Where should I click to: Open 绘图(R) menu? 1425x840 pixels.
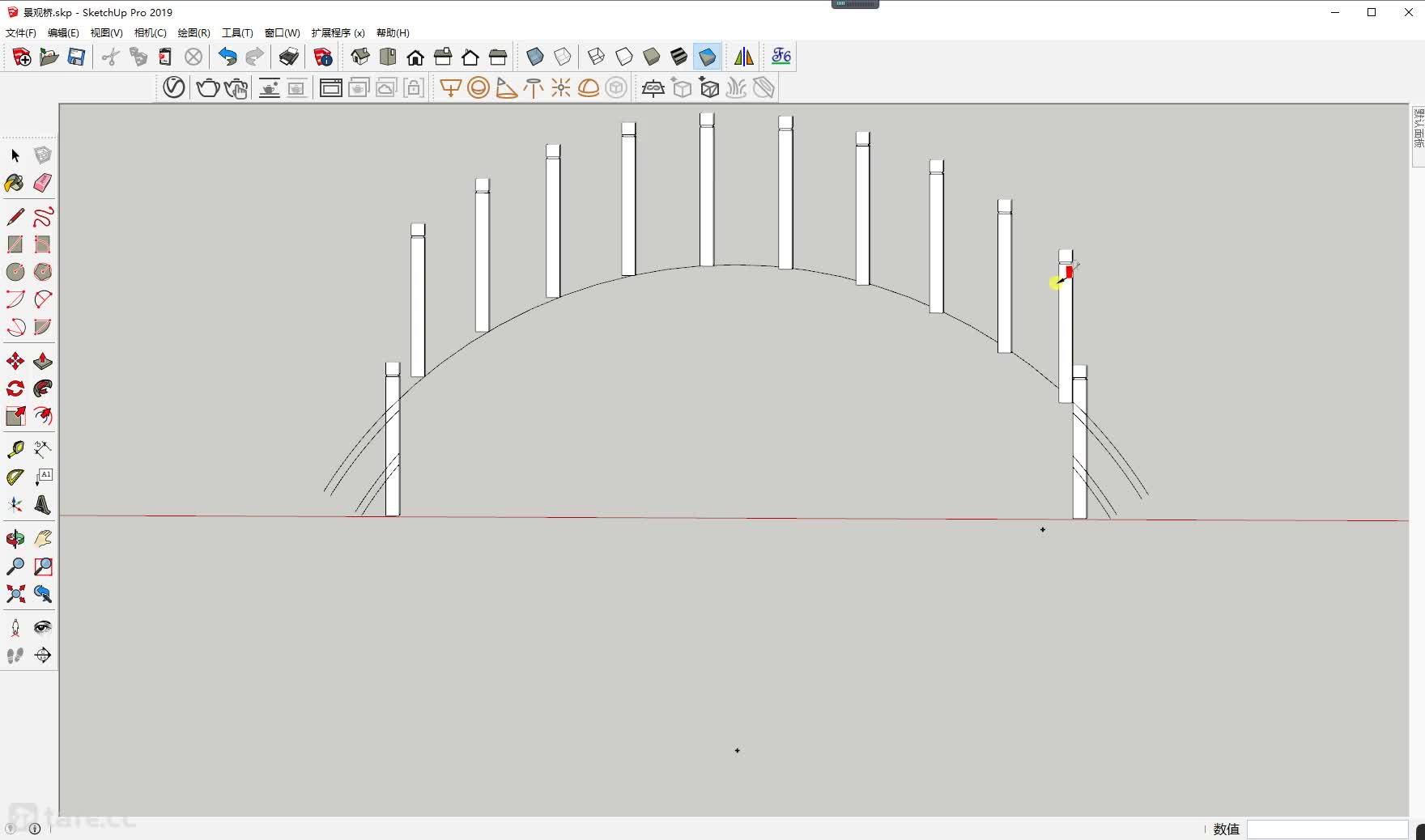click(194, 33)
